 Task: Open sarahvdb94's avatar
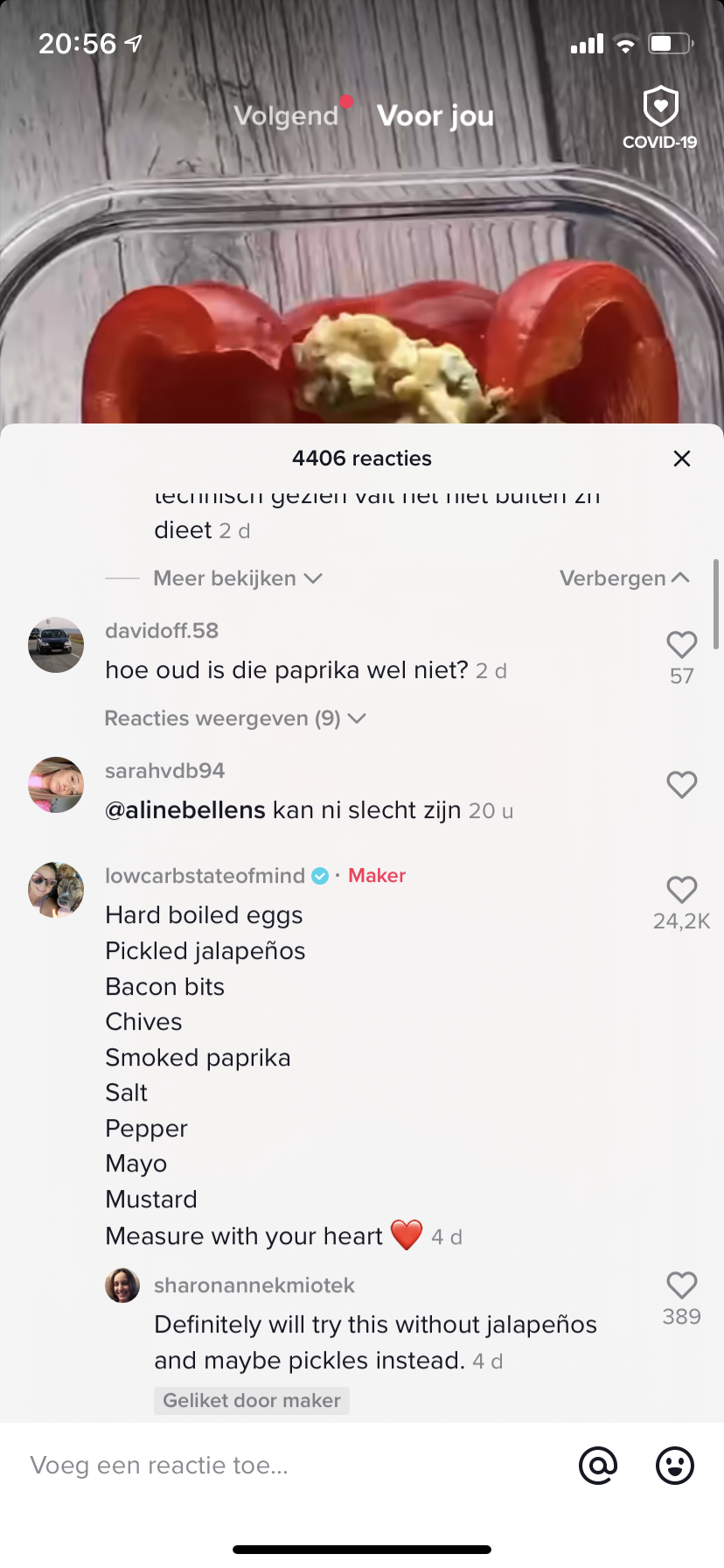click(x=56, y=785)
